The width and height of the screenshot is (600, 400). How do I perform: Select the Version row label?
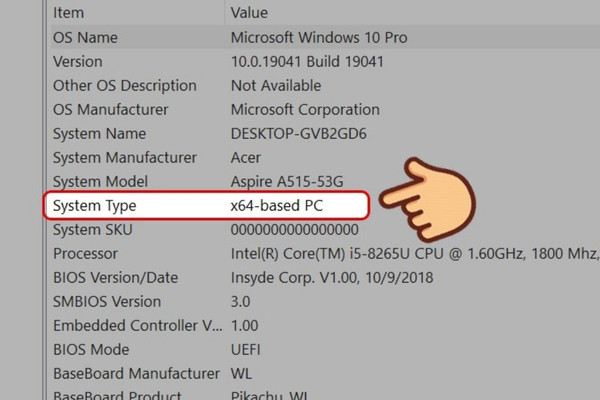(78, 62)
